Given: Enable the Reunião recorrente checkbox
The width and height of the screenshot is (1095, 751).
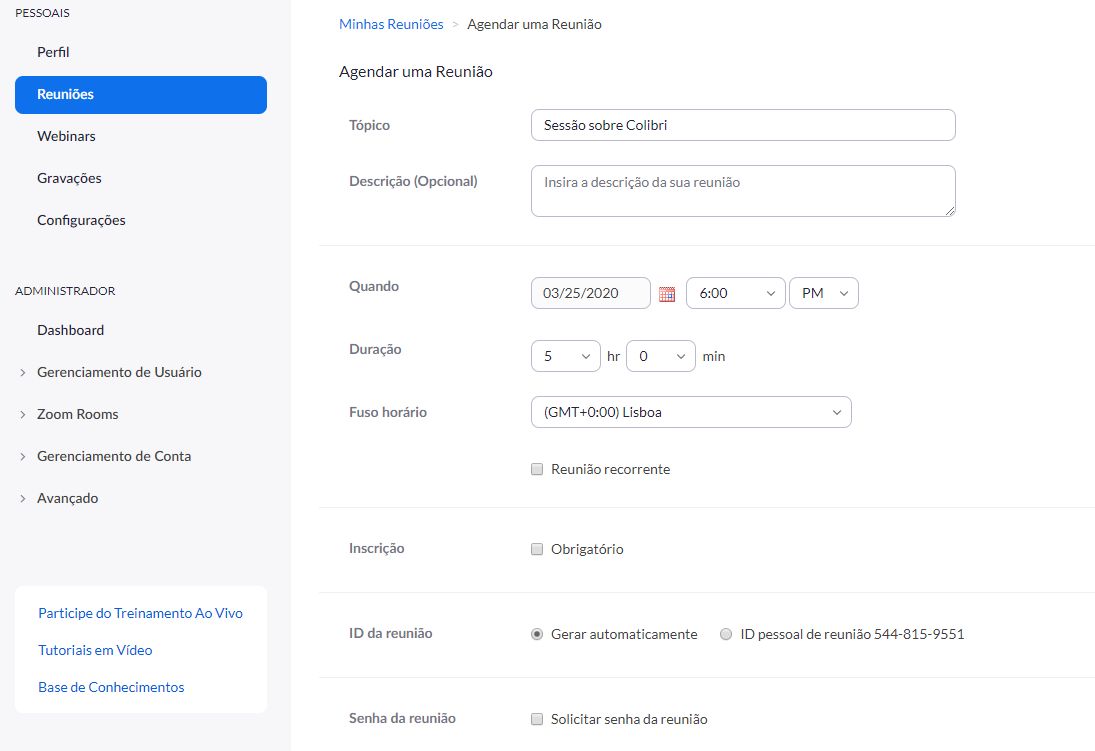Looking at the screenshot, I should tap(537, 469).
